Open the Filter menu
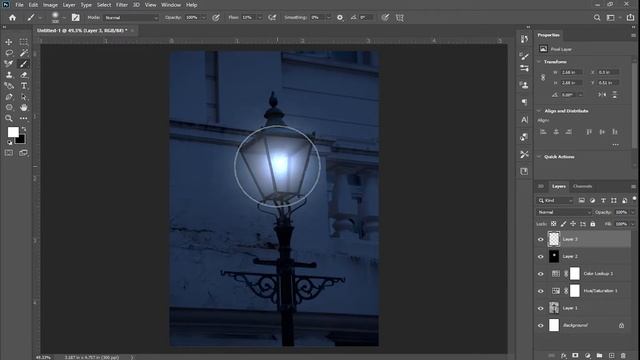Screen dimensions: 640x360 coord(122,5)
